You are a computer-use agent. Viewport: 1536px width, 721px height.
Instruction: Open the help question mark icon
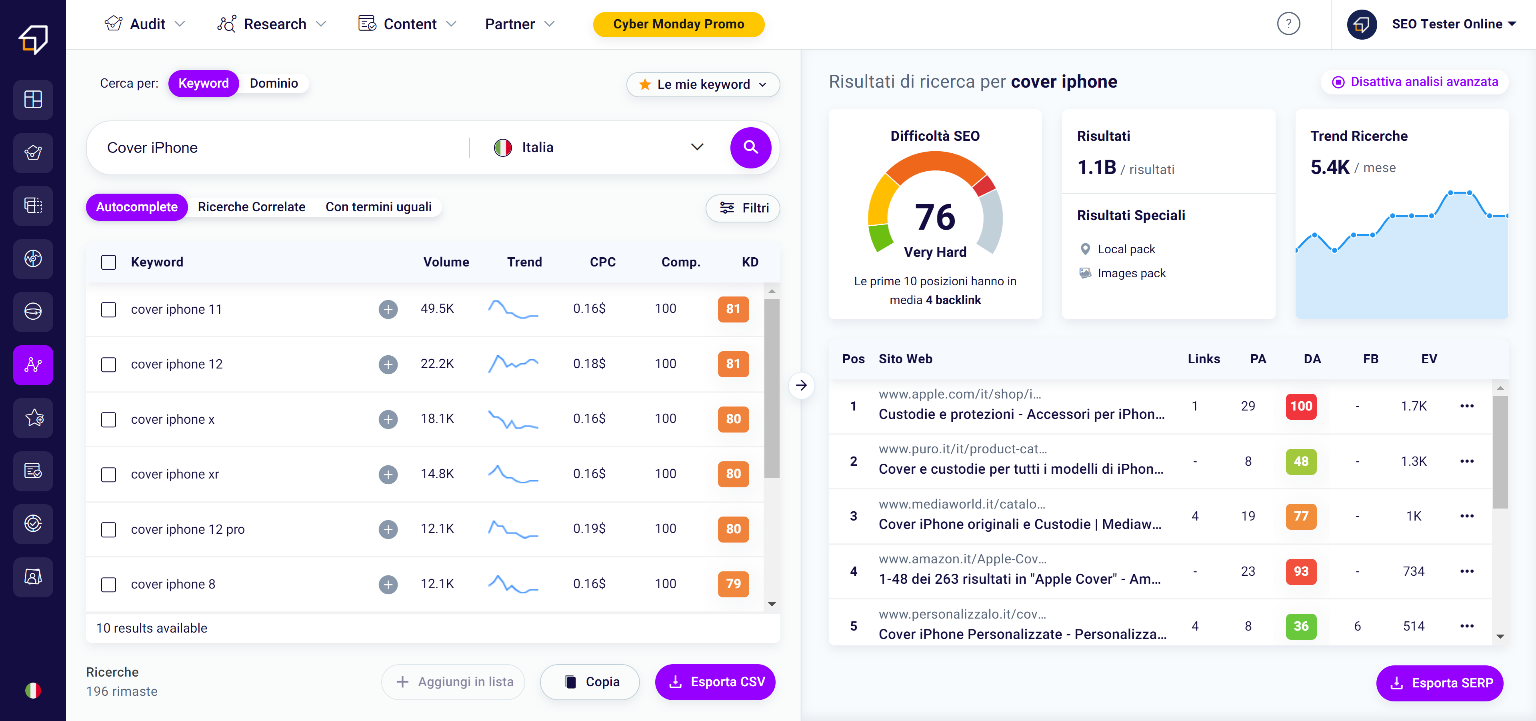[1289, 24]
